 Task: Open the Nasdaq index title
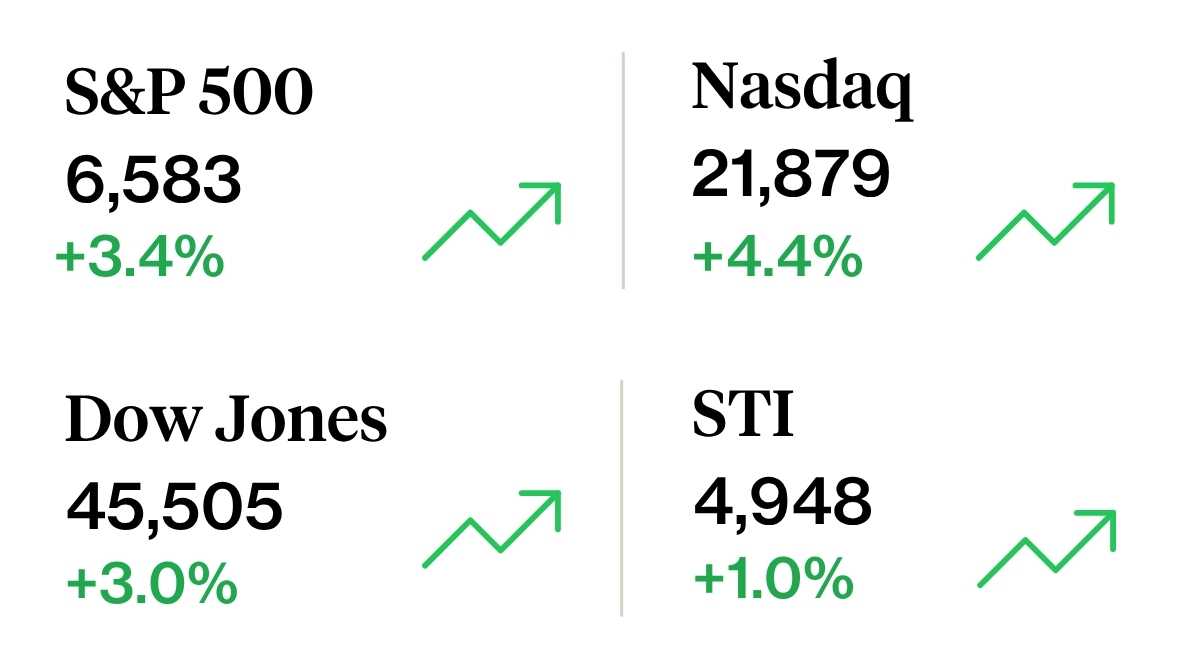pyautogui.click(x=802, y=88)
